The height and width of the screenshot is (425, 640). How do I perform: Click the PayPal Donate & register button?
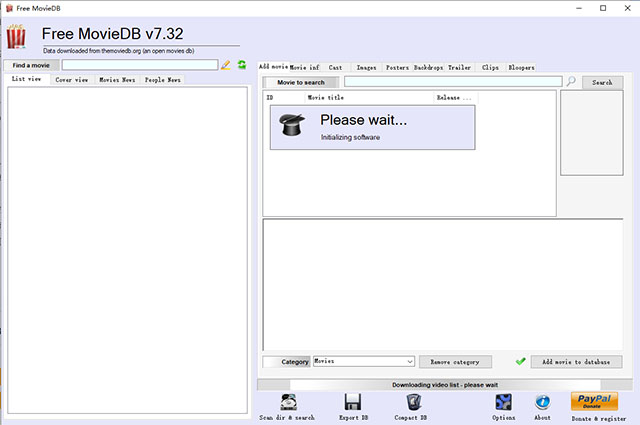tap(594, 402)
